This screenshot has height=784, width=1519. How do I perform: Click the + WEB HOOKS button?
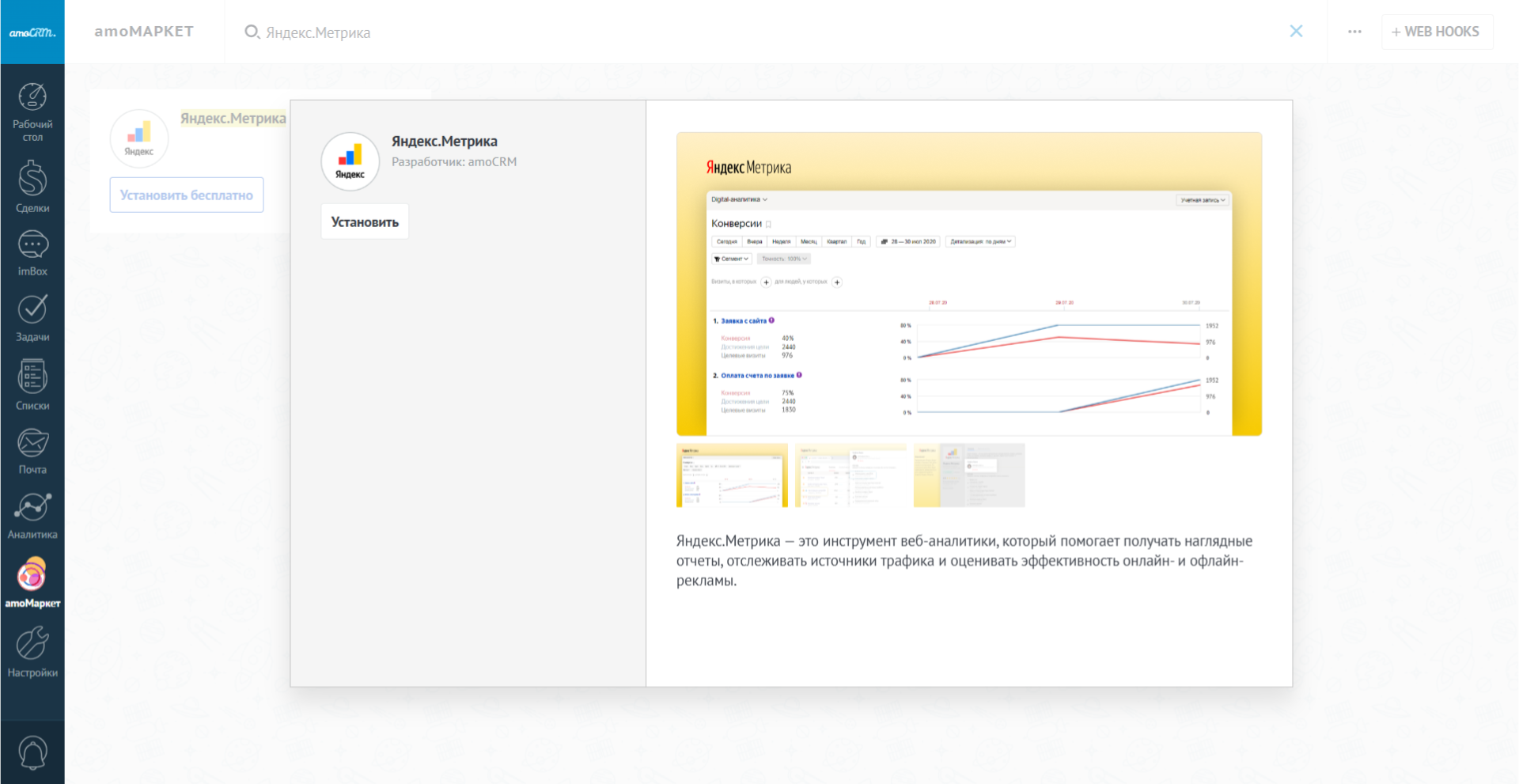click(x=1436, y=32)
